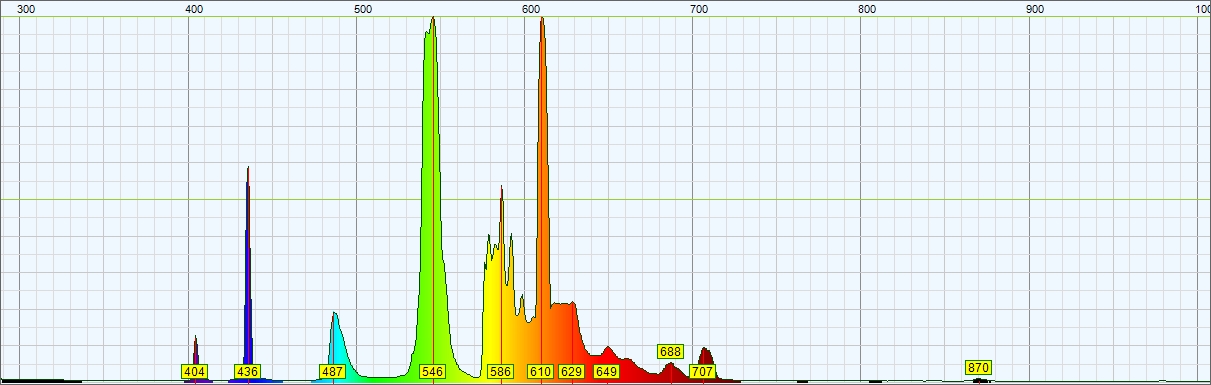This screenshot has width=1211, height=385.
Task: Click the raised 688 peak label
Action: pos(670,351)
